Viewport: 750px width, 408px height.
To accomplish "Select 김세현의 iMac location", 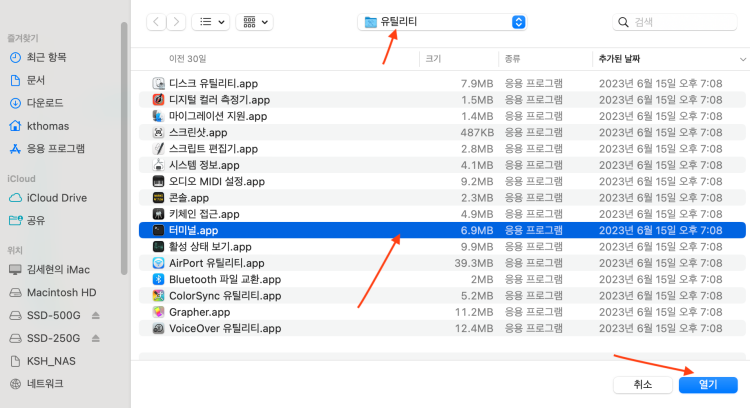I will coord(50,270).
